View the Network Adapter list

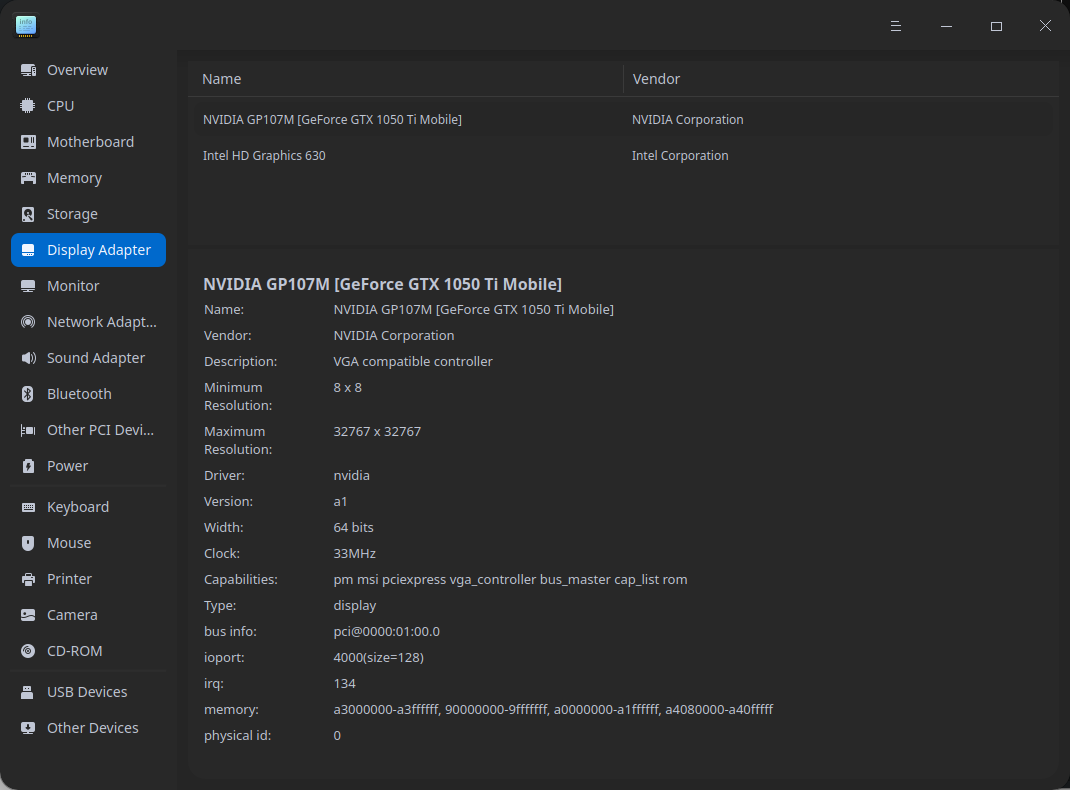89,322
